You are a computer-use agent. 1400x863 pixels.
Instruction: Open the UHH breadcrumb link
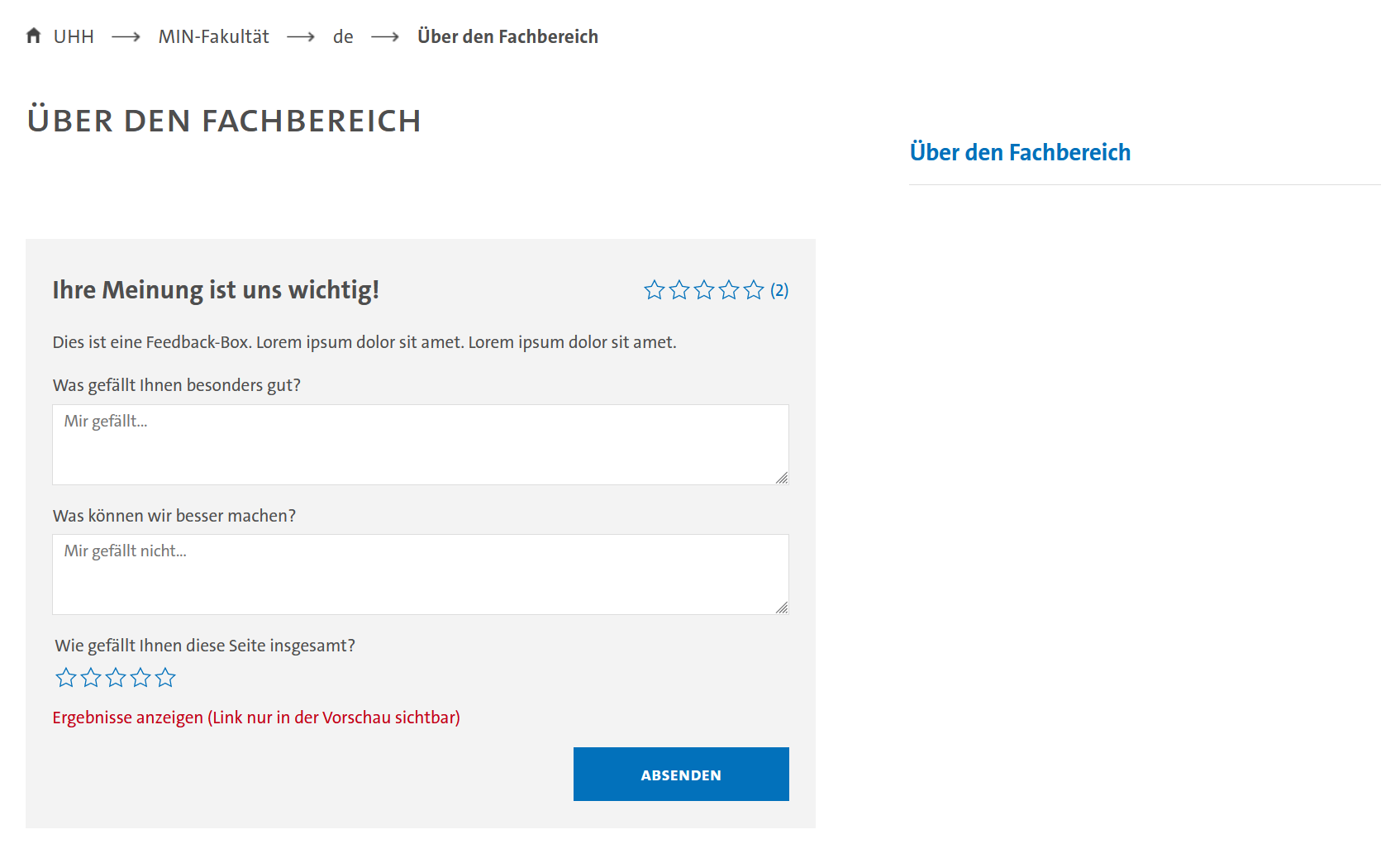[74, 36]
